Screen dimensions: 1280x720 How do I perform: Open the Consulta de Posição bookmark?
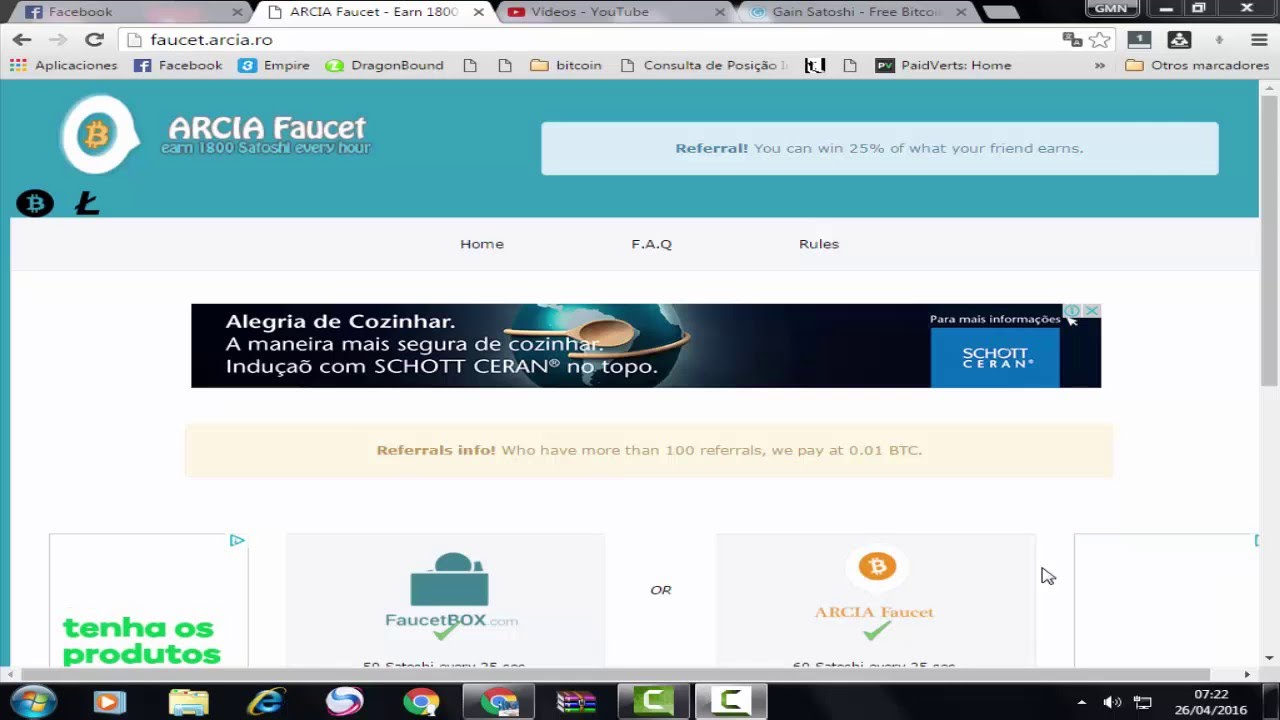(x=705, y=65)
